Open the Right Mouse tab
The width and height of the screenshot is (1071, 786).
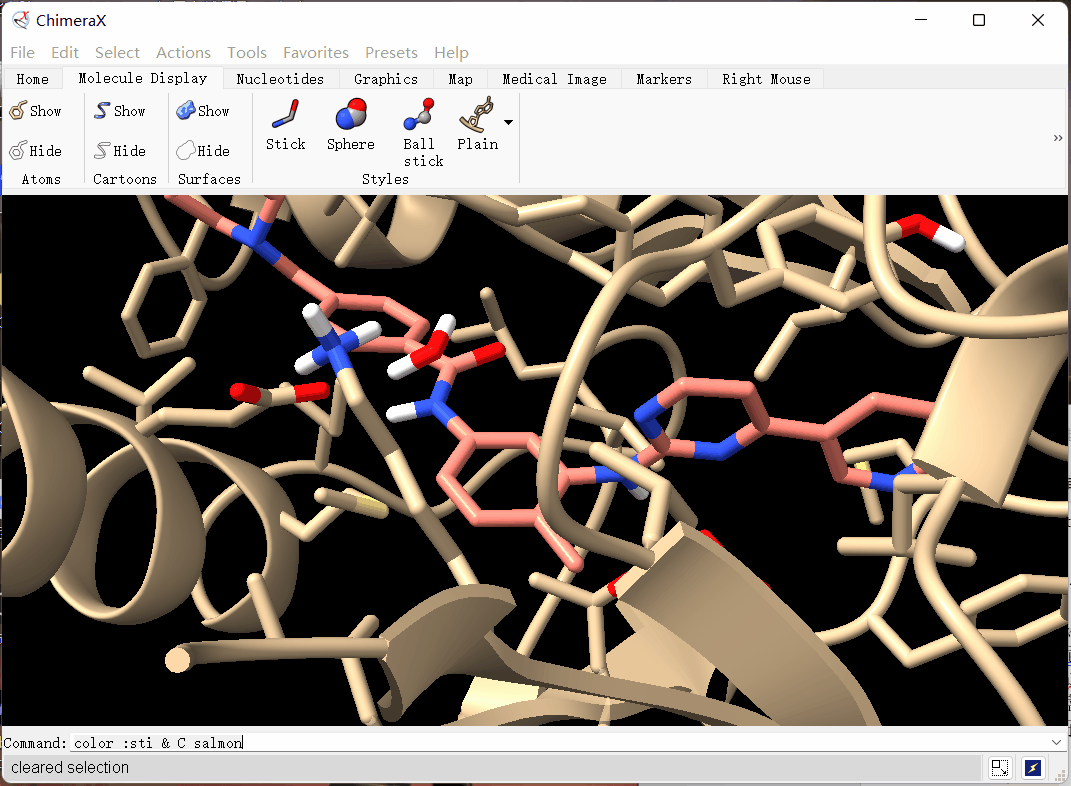(x=766, y=79)
